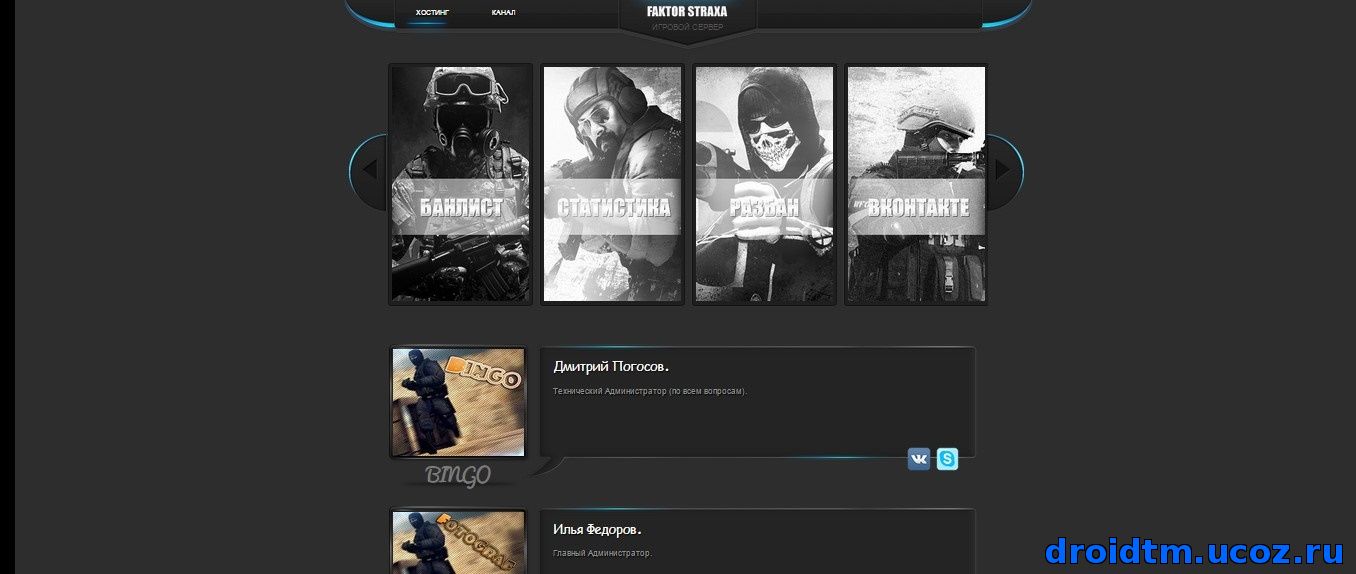Screen dimensions: 1356x574
Task: Open the СТАТИСТИКА card
Action: (x=613, y=184)
